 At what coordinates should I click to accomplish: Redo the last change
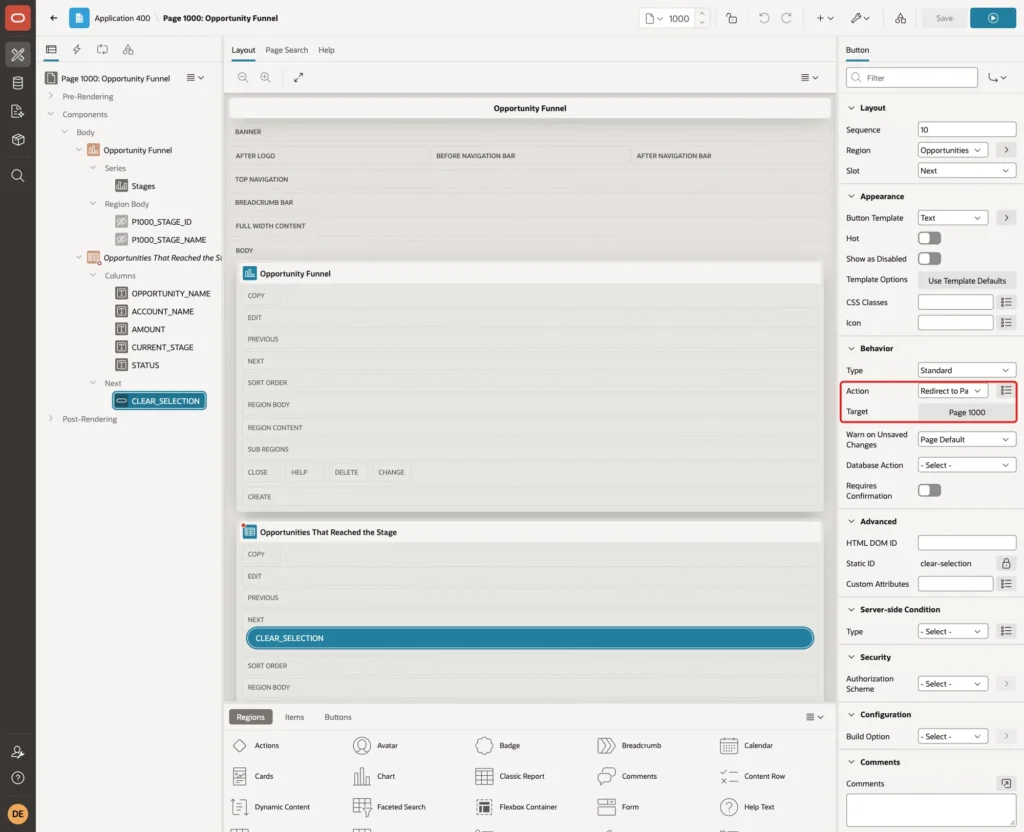786,18
